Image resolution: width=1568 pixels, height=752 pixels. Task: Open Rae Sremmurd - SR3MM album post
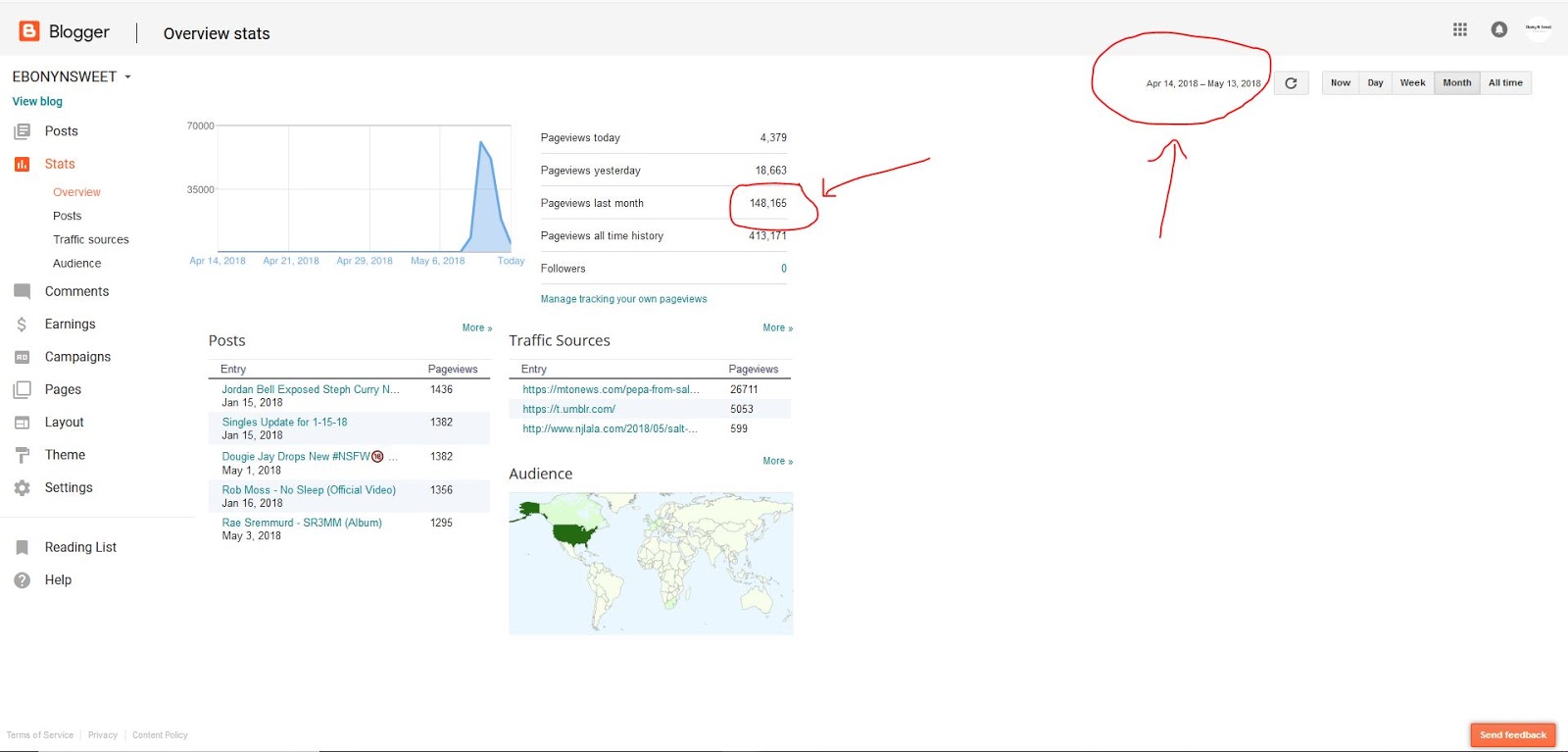coord(302,523)
